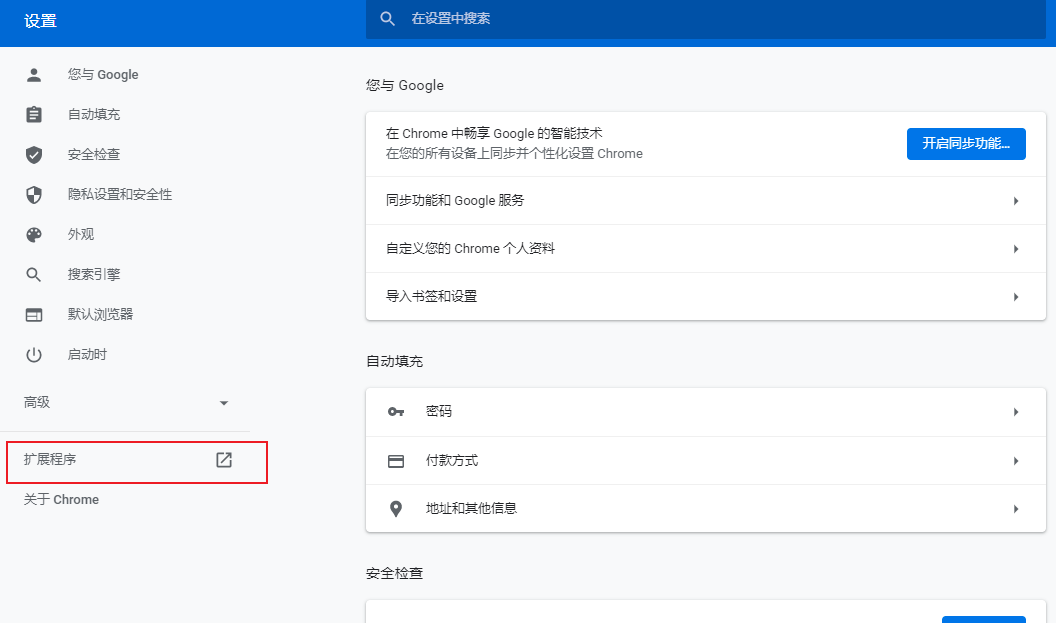Screen dimensions: 1056x623
Task: Click the key icon in 密码 row
Action: tap(396, 412)
